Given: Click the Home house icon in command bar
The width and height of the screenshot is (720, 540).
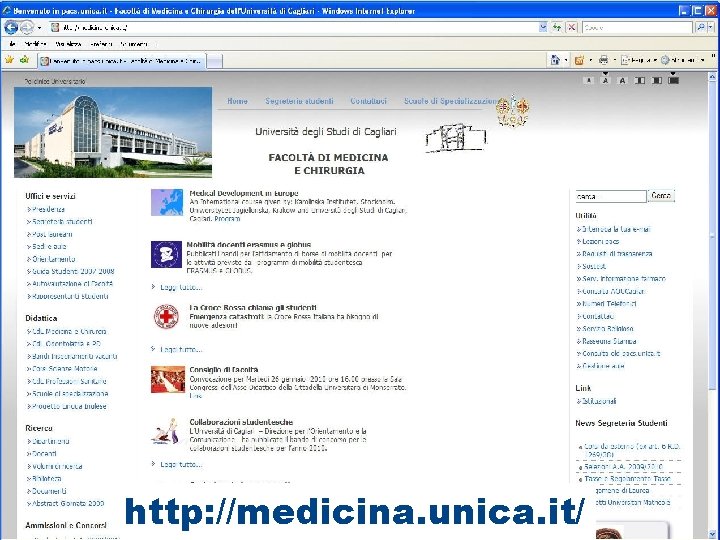Looking at the screenshot, I should [555, 60].
